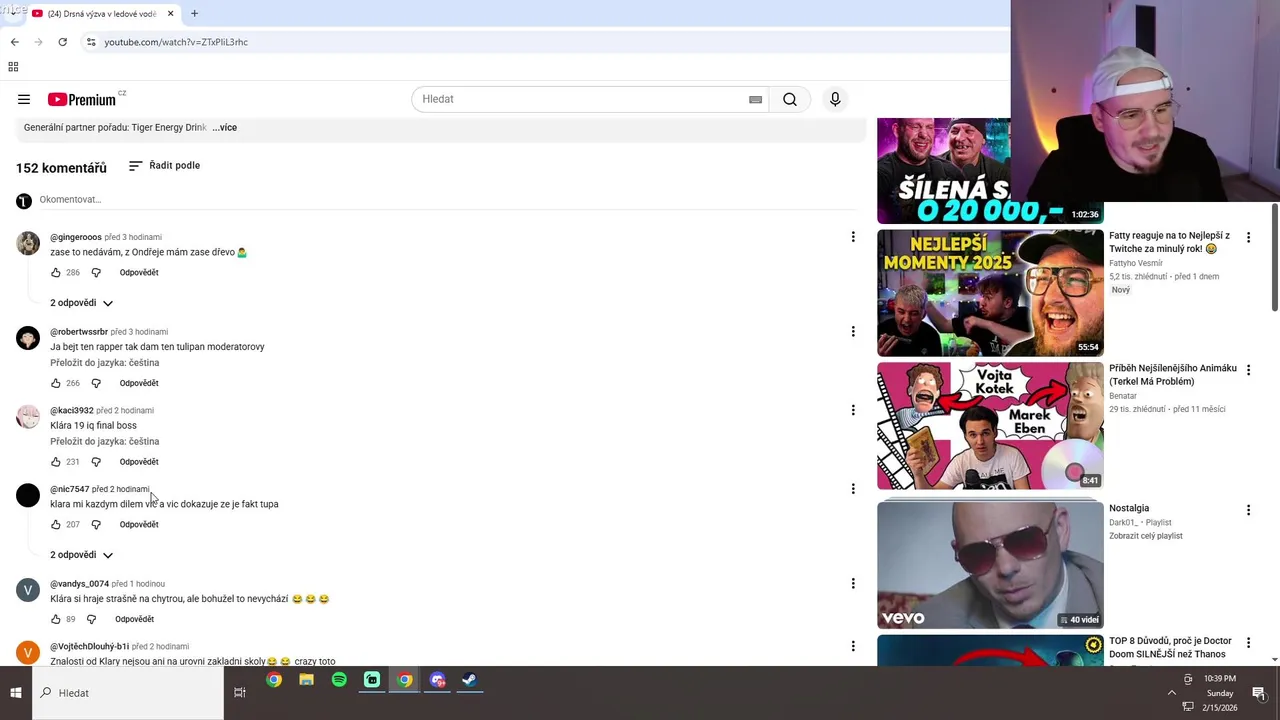This screenshot has height=720, width=1280.
Task: Open Windows Start menu
Action: [16, 692]
